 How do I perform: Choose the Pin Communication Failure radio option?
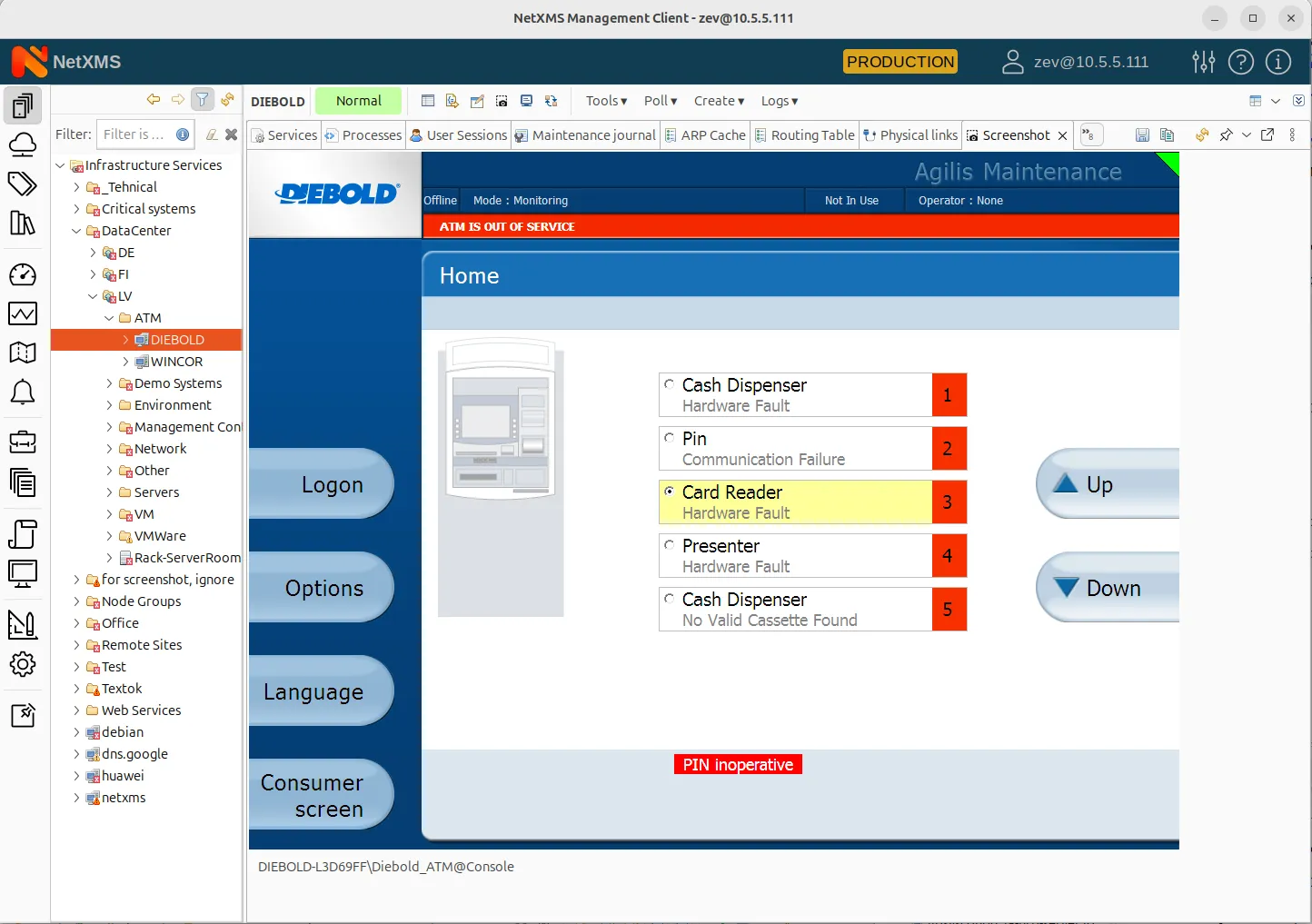point(671,437)
